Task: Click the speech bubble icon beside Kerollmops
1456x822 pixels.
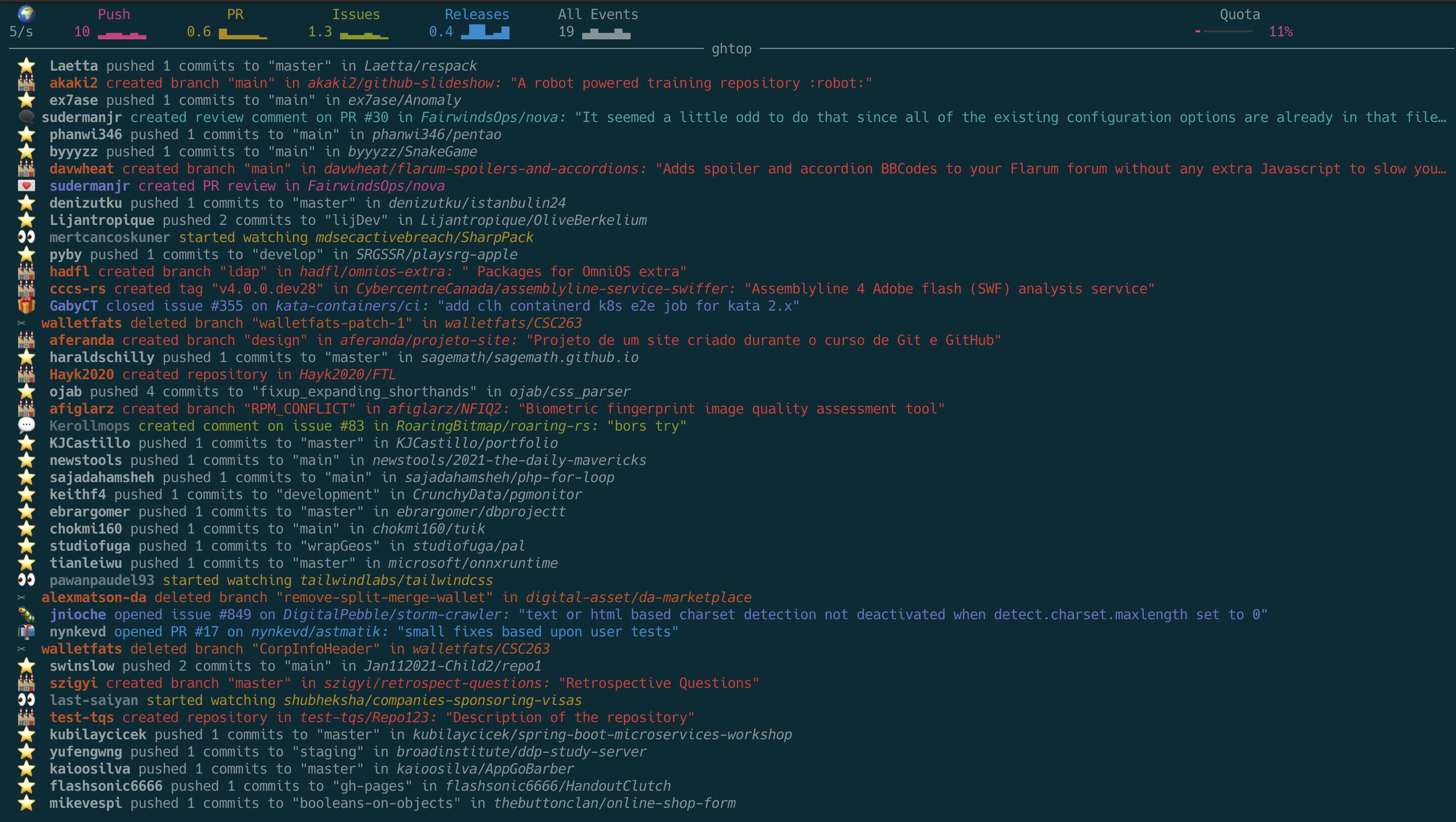Action: coord(26,426)
